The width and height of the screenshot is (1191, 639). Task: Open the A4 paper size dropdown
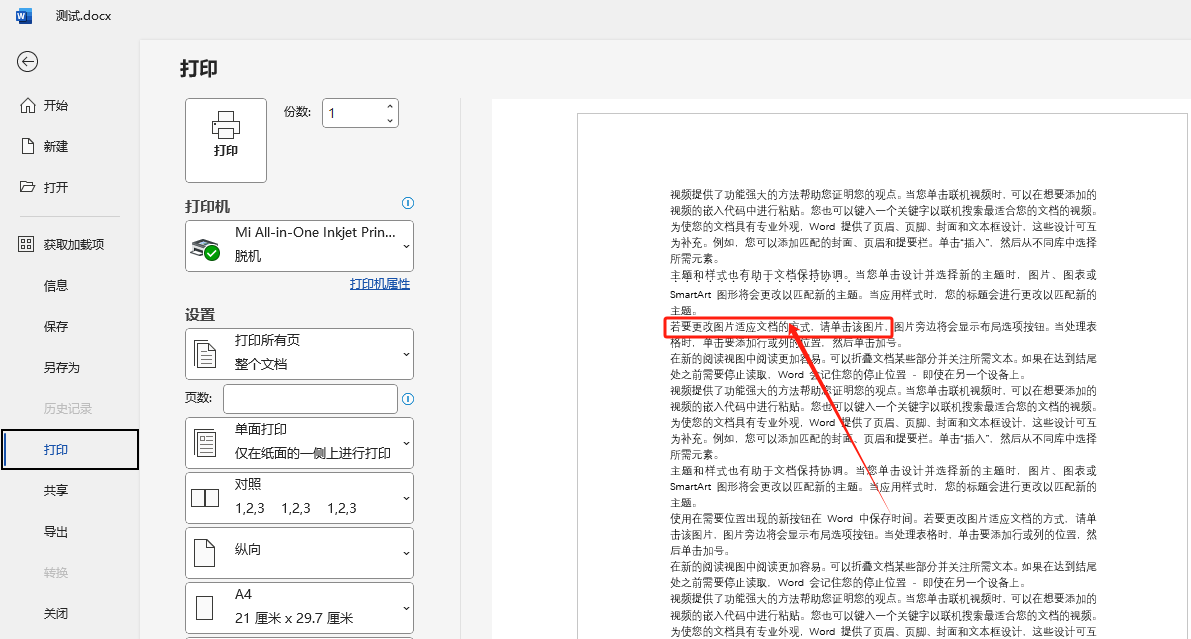pyautogui.click(x=299, y=606)
